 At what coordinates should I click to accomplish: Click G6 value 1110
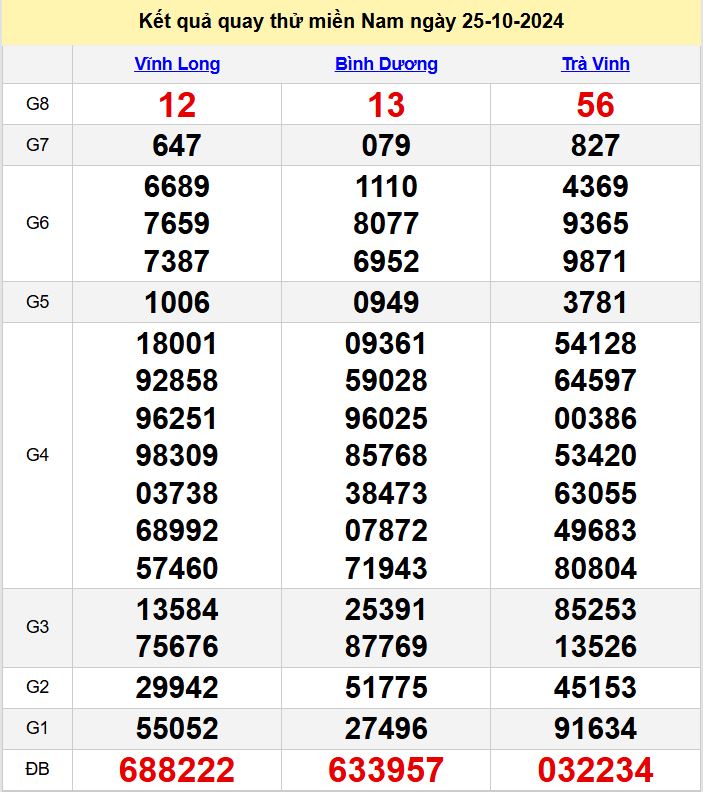(386, 186)
